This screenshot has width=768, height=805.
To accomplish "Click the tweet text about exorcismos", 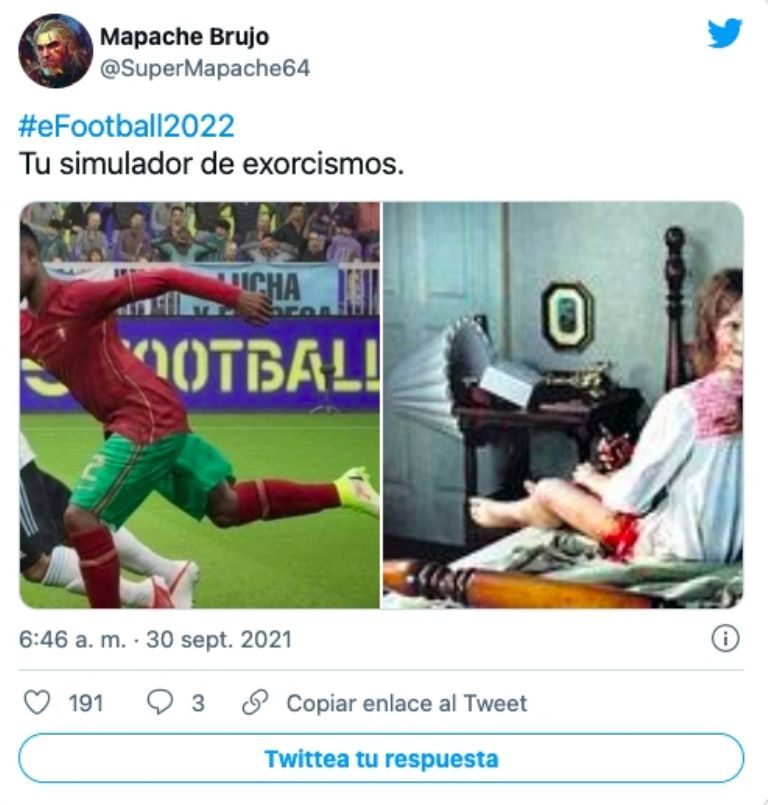I will click(212, 164).
